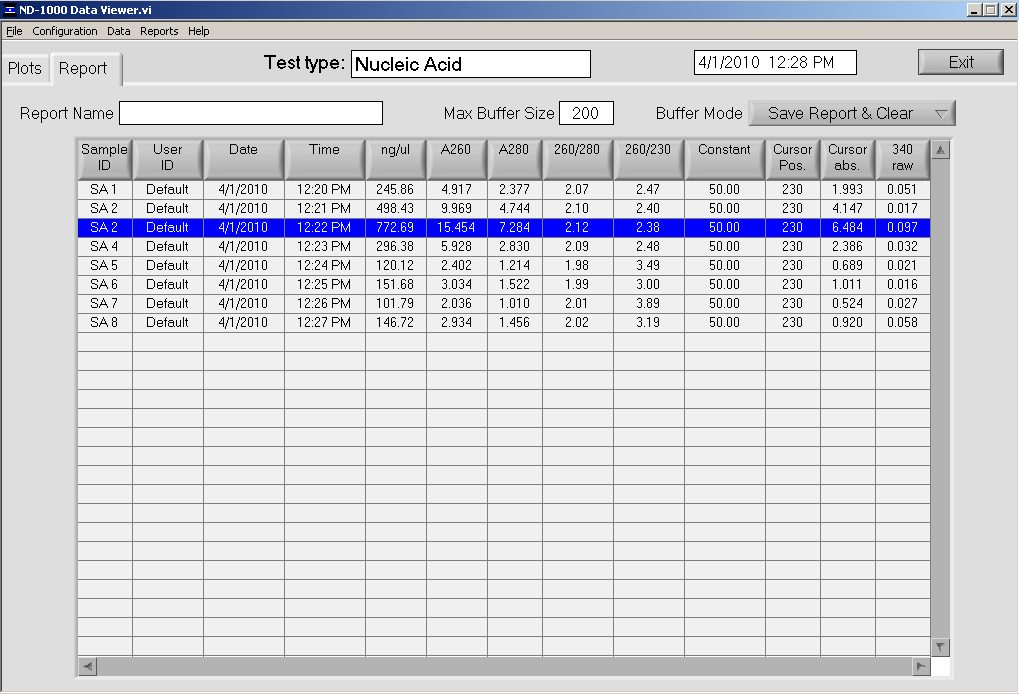1019x694 pixels.
Task: Click the 498.43 ng/ul value
Action: (x=395, y=209)
